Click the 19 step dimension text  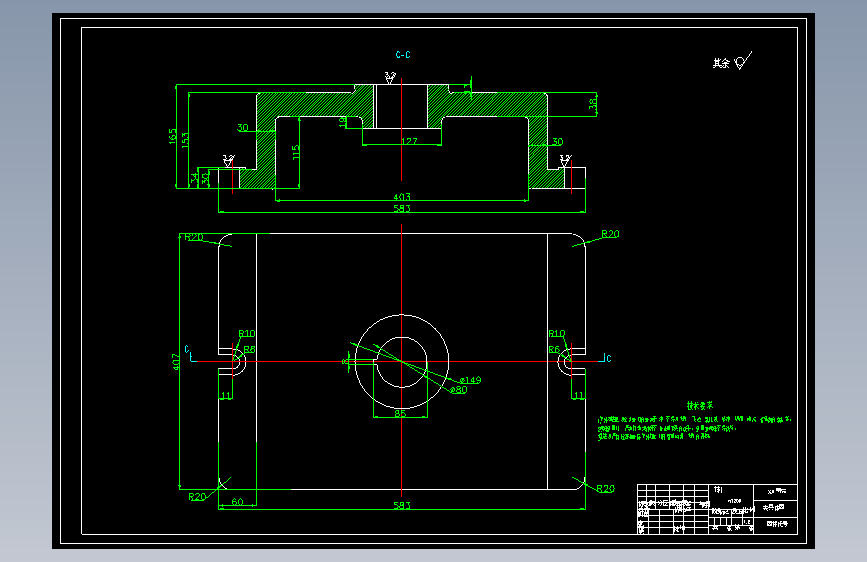click(x=342, y=120)
